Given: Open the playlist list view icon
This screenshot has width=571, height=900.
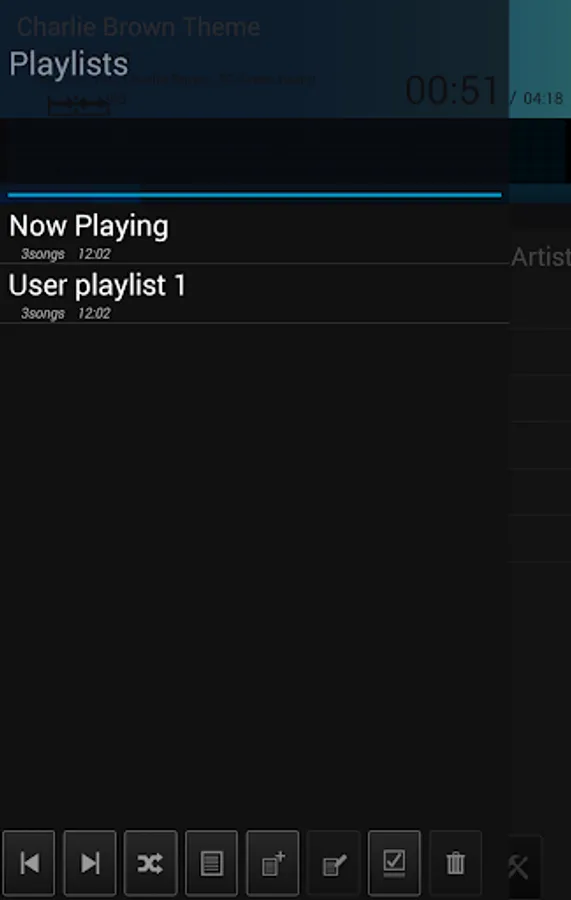Looking at the screenshot, I should coord(212,863).
